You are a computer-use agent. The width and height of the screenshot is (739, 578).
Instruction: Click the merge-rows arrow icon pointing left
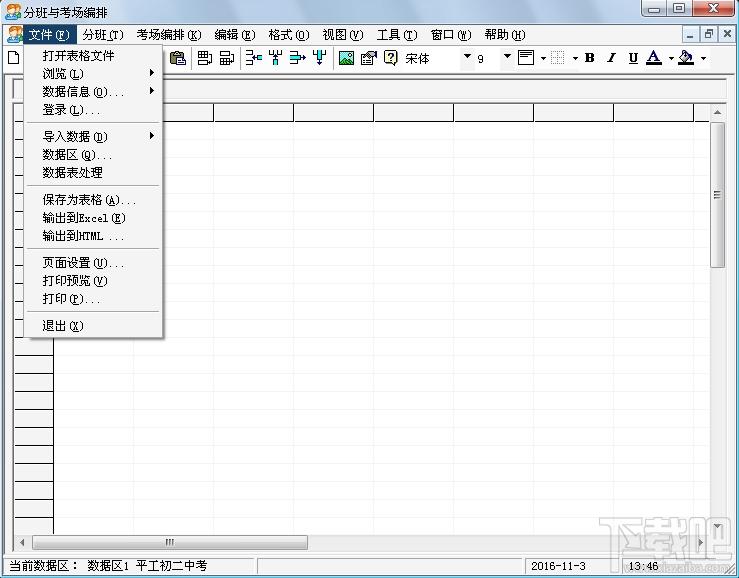(x=254, y=58)
